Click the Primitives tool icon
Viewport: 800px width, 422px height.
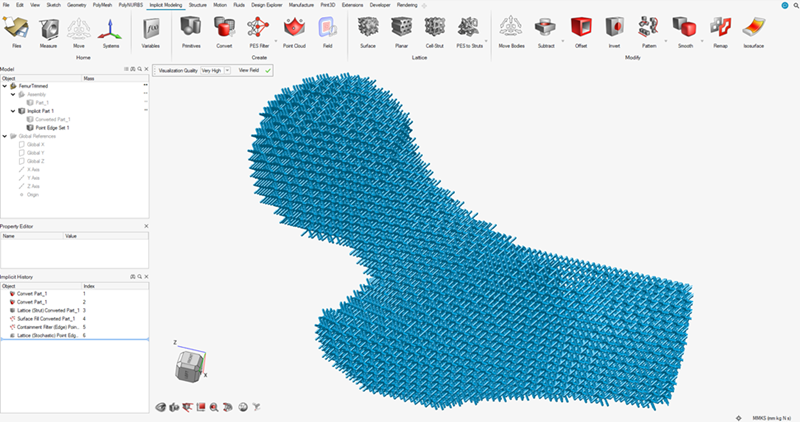pos(191,28)
